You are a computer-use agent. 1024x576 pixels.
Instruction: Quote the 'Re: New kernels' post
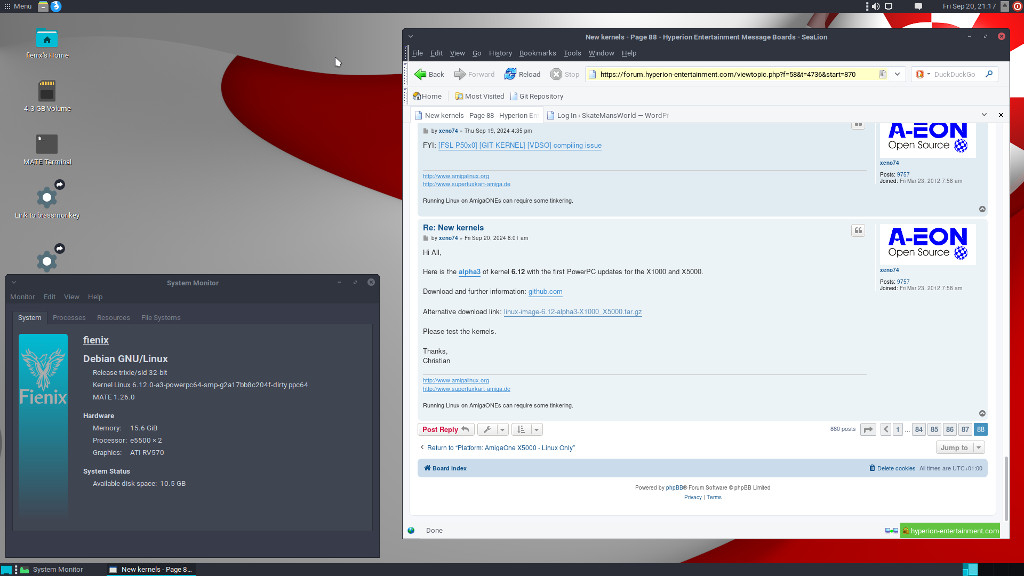(857, 231)
